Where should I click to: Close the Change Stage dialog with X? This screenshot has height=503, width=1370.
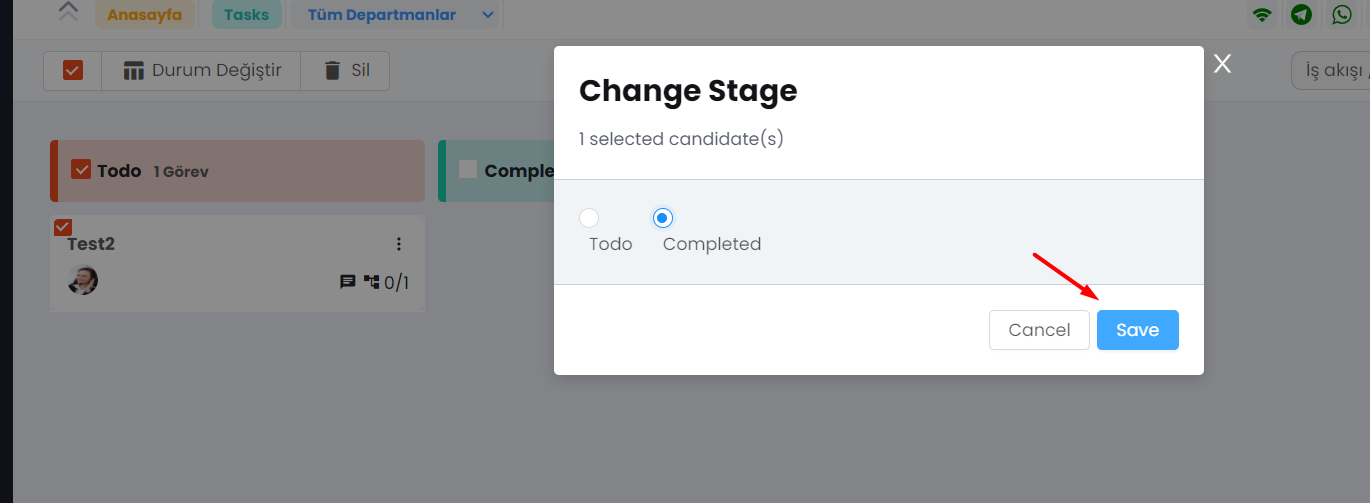1222,64
